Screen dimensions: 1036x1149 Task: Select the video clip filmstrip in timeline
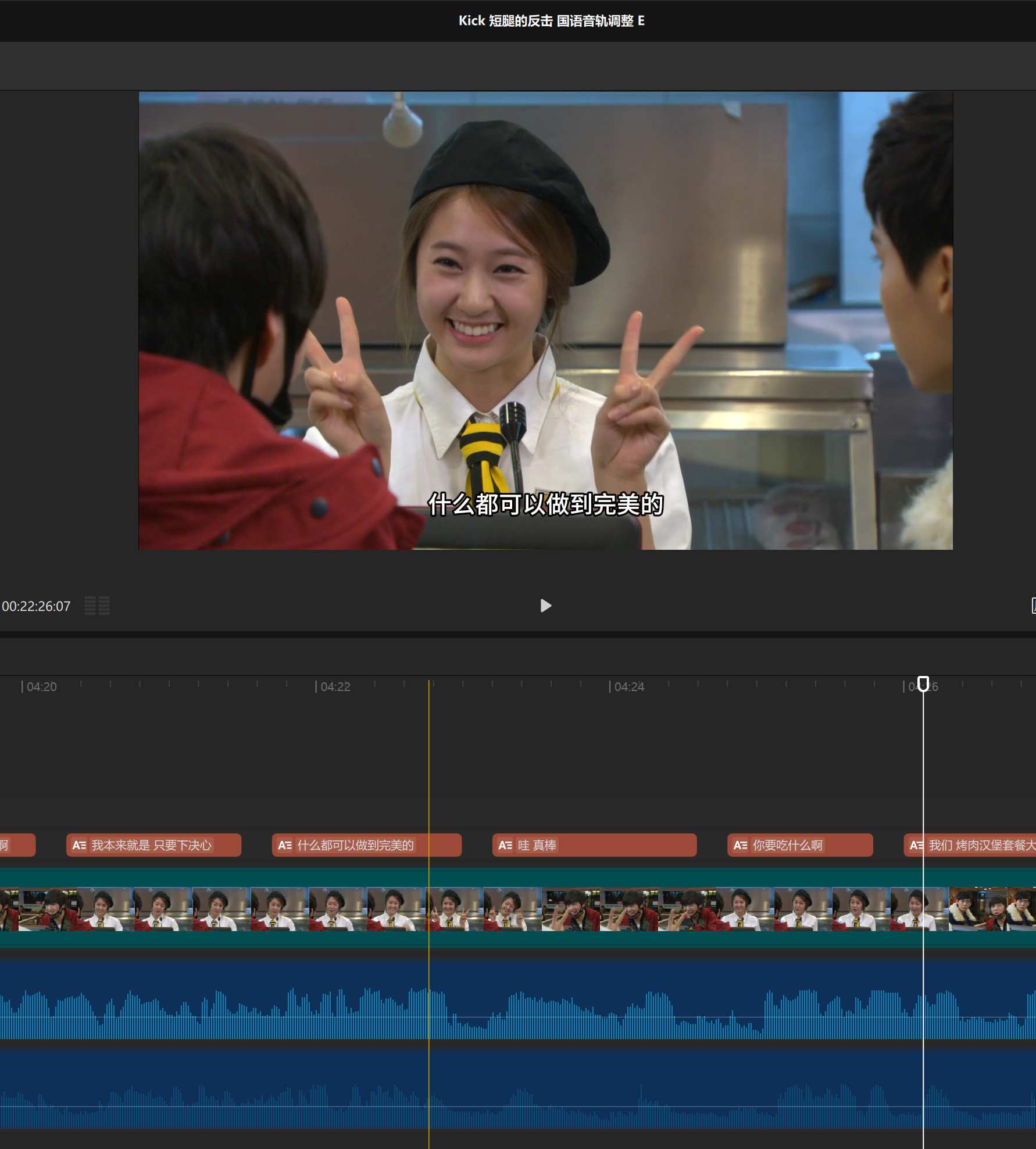click(518, 909)
